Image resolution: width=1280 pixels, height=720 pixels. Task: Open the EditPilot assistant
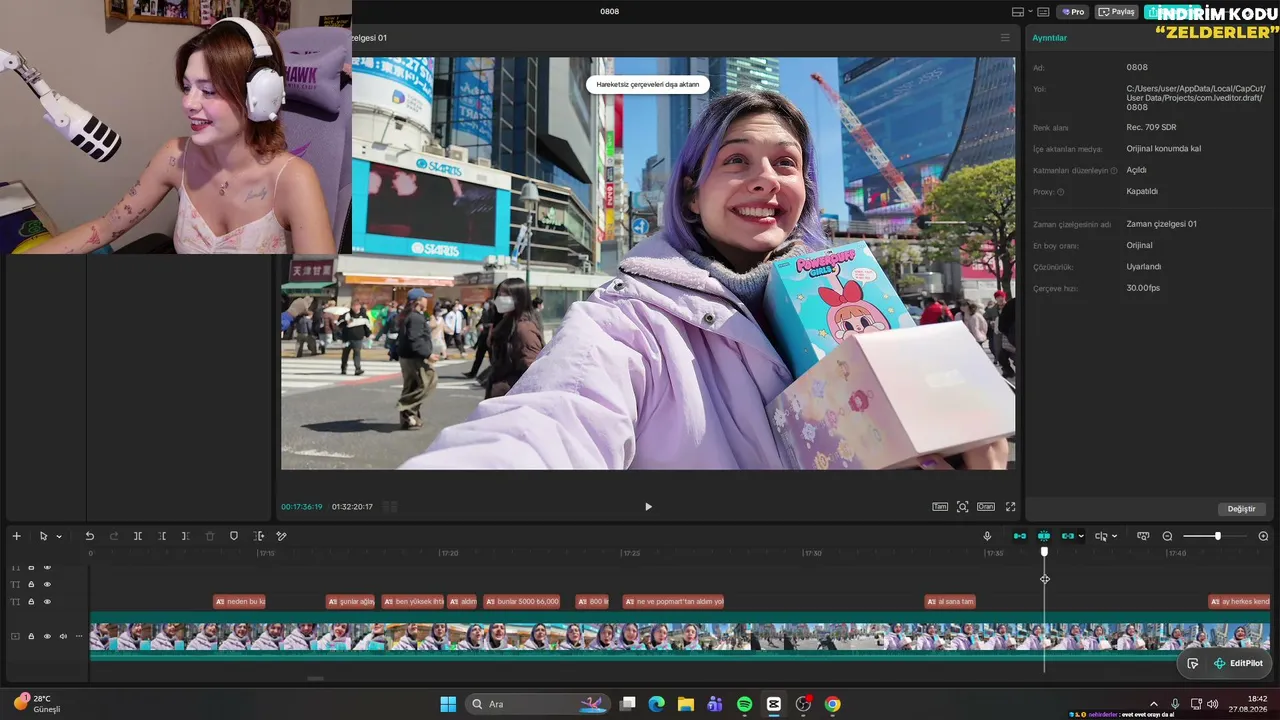(1238, 663)
